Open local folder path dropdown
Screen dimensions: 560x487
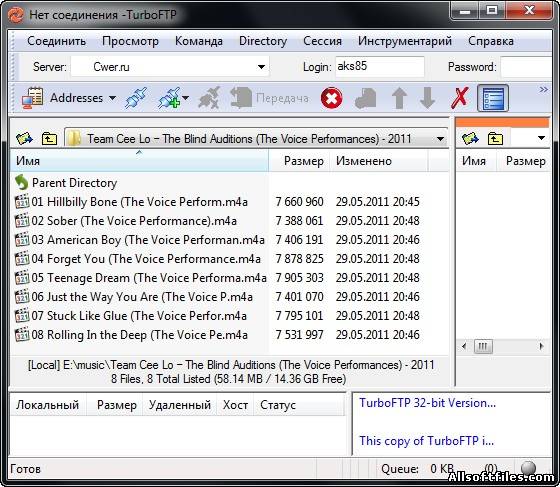(440, 139)
